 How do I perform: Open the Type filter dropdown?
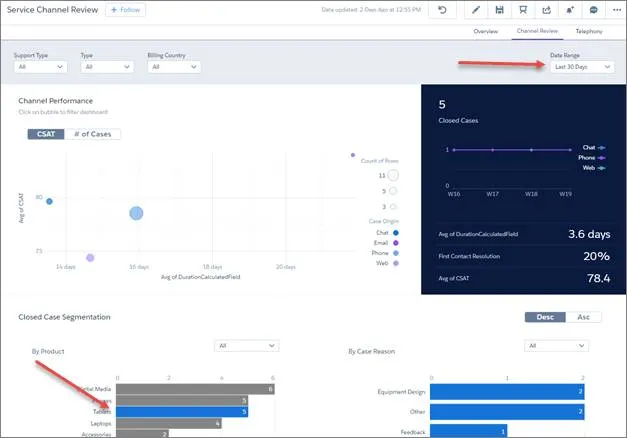[107, 67]
